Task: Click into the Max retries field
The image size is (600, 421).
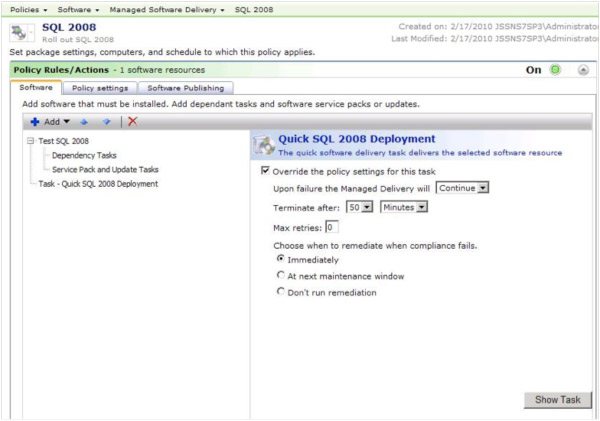Action: click(x=332, y=227)
